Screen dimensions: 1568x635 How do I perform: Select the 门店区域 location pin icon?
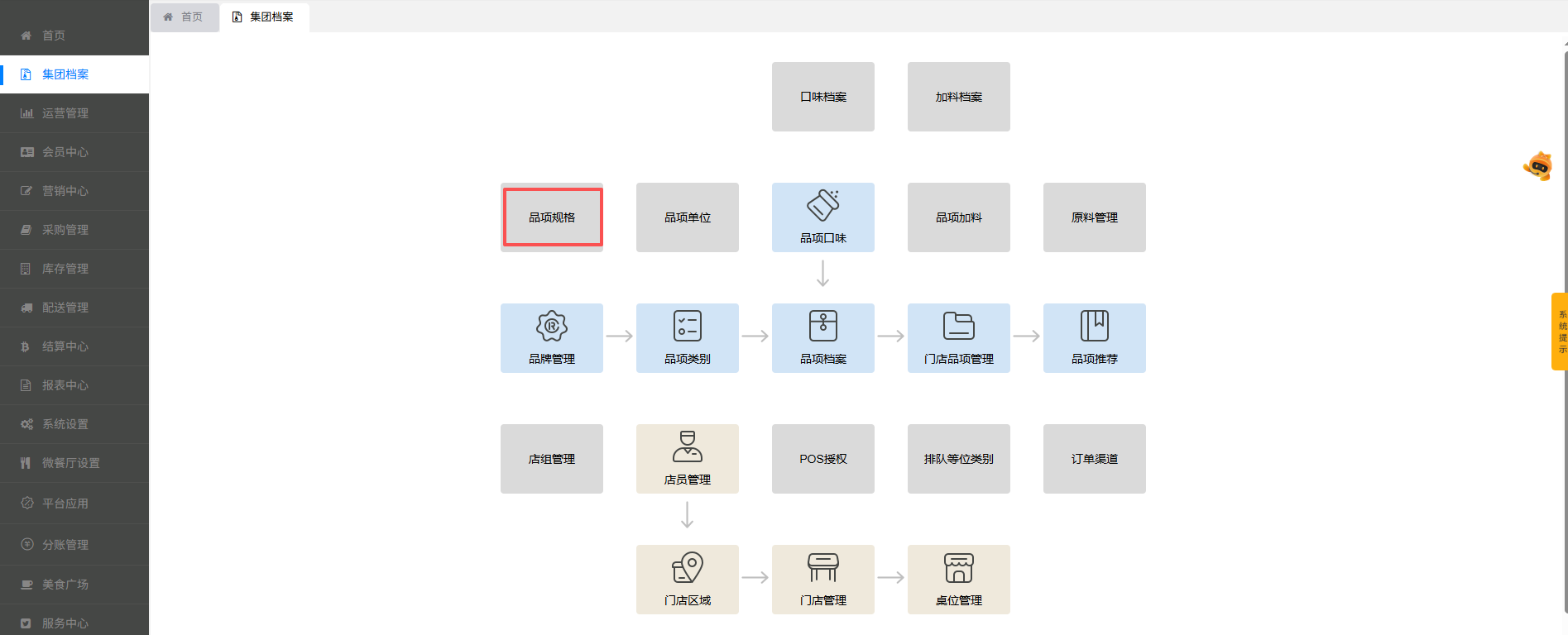coord(687,567)
